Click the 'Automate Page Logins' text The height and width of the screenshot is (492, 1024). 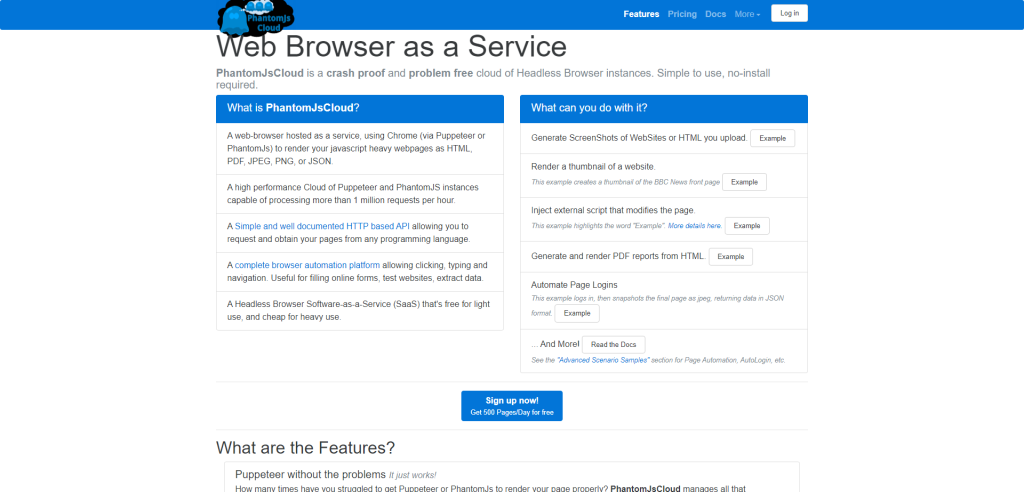pyautogui.click(x=574, y=285)
